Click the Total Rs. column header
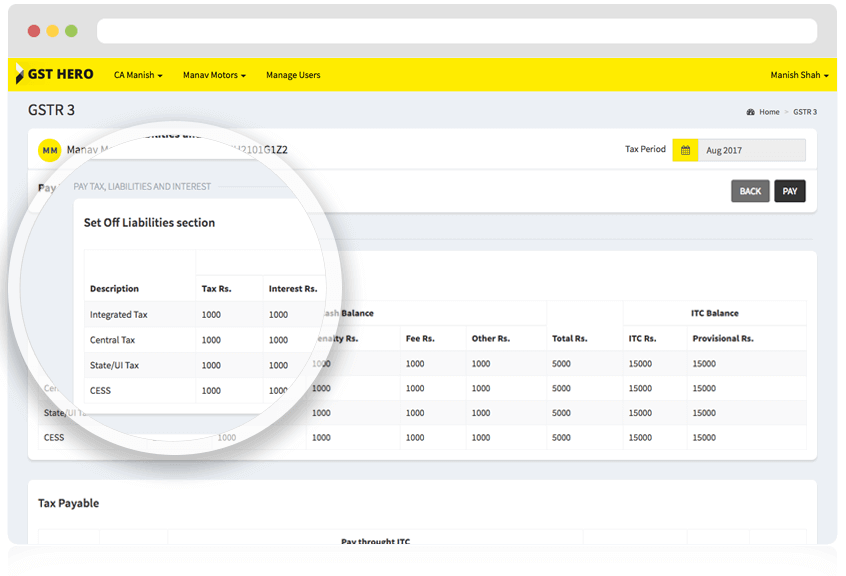 coord(569,339)
